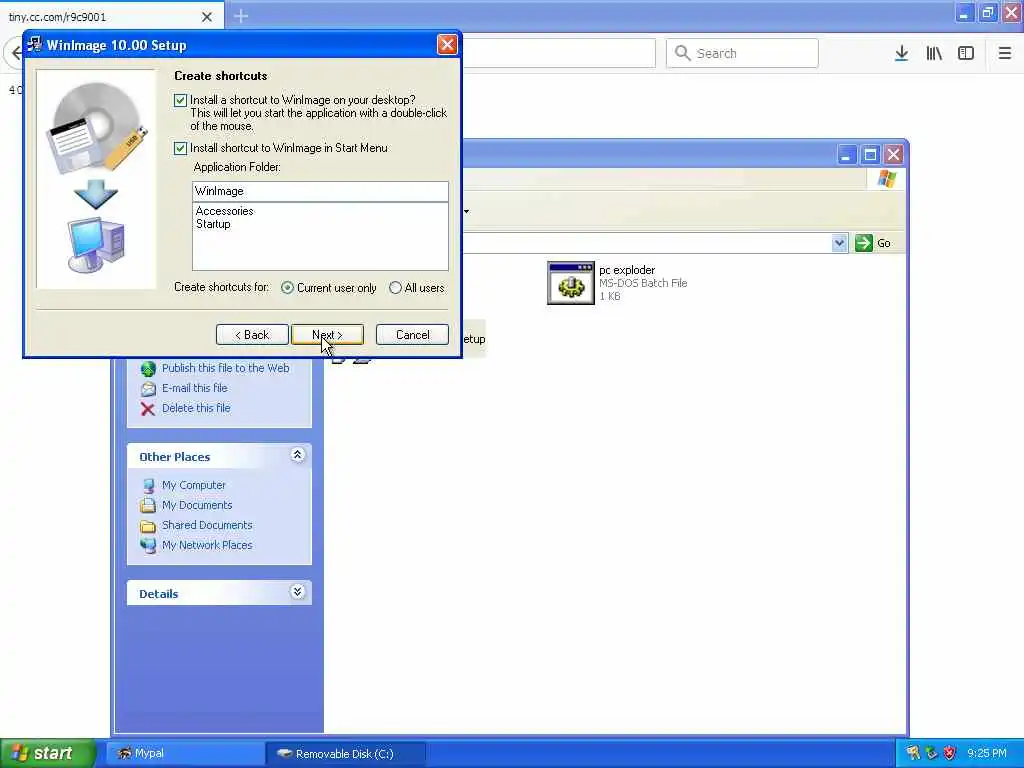Viewport: 1024px width, 768px height.
Task: Click the browser downloads icon
Action: 901,54
